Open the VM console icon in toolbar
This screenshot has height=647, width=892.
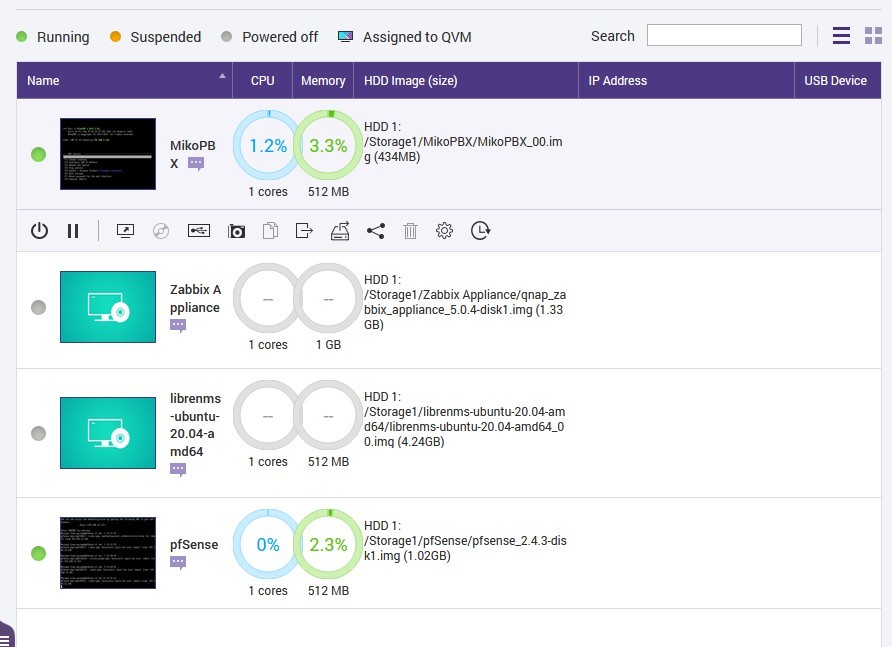pos(126,231)
